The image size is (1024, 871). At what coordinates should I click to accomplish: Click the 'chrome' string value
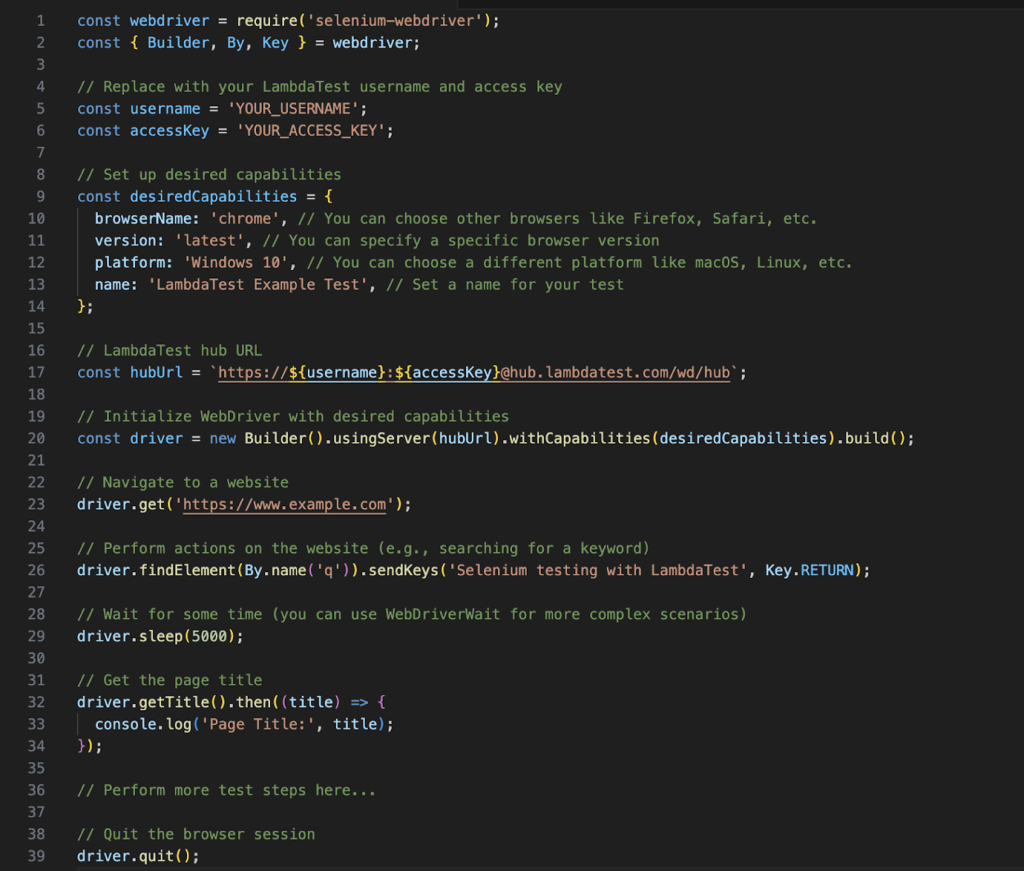pyautogui.click(x=244, y=219)
